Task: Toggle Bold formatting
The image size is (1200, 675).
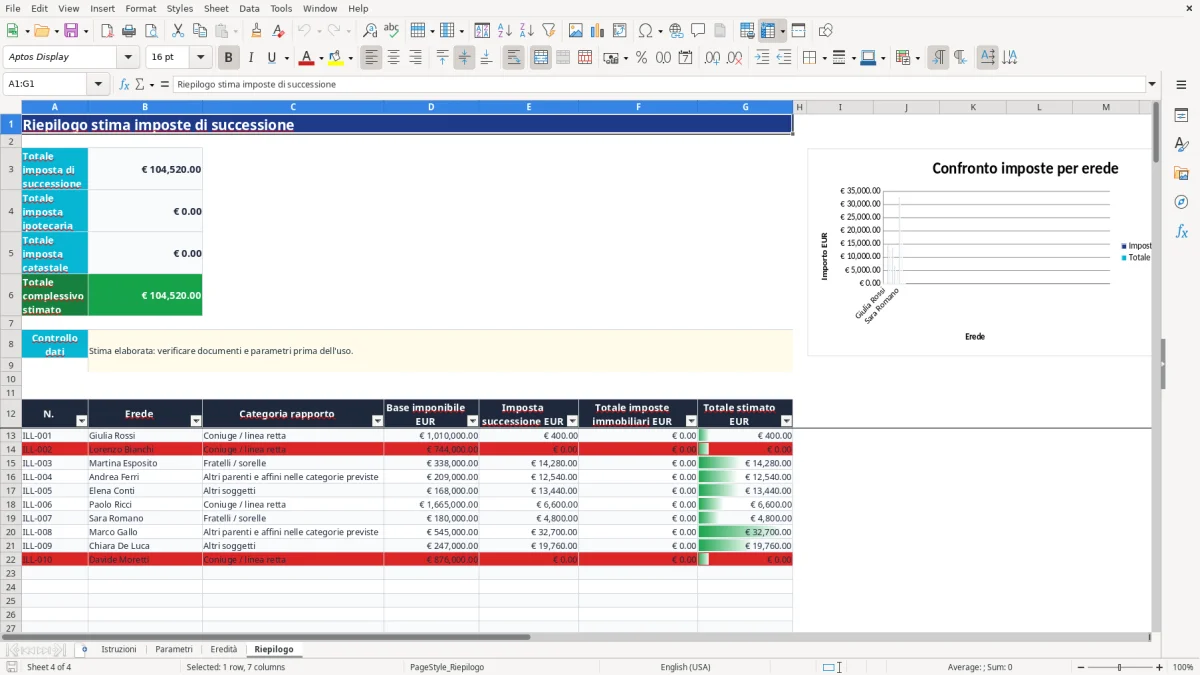Action: [229, 58]
